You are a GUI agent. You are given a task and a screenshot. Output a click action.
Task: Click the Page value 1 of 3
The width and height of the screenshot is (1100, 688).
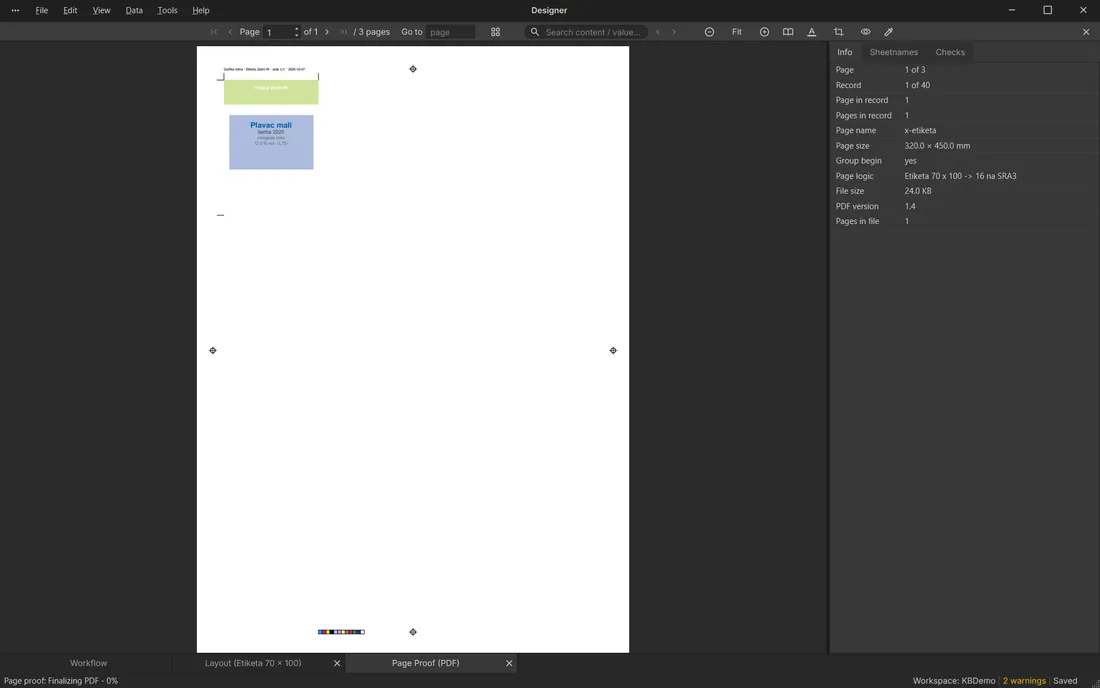click(915, 69)
